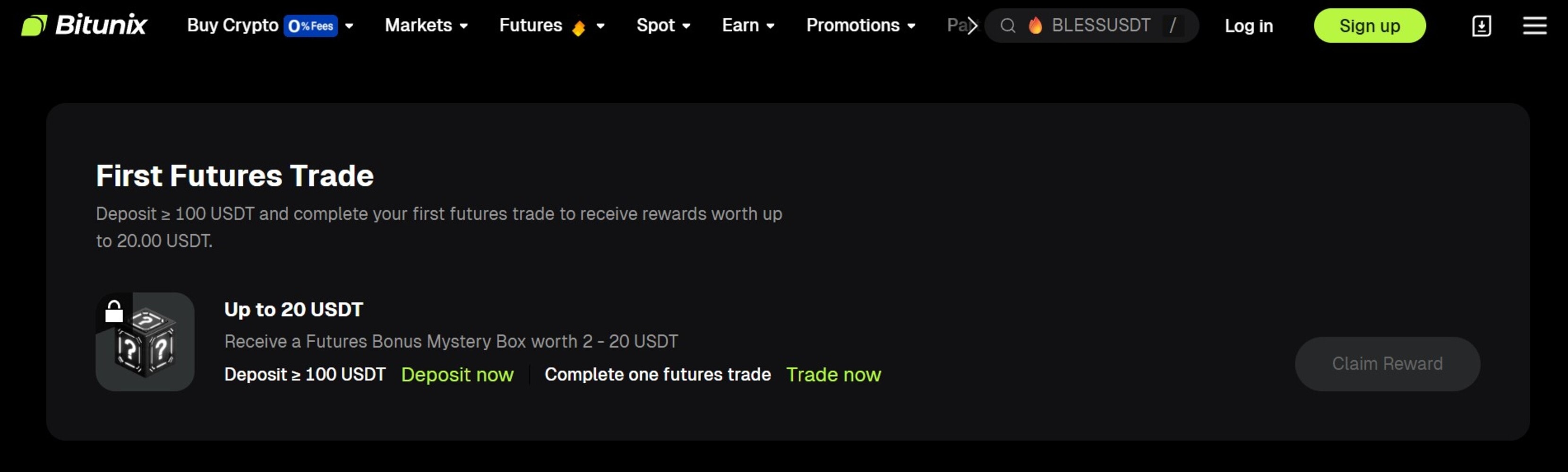Viewport: 1568px width, 472px height.
Task: Open the Futures menu
Action: tap(530, 25)
